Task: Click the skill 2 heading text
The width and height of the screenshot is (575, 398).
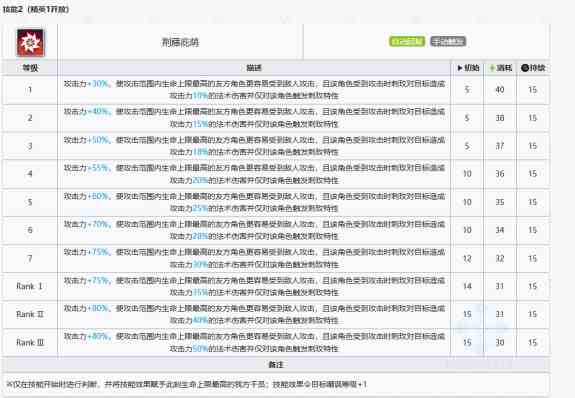Action: pyautogui.click(x=36, y=9)
